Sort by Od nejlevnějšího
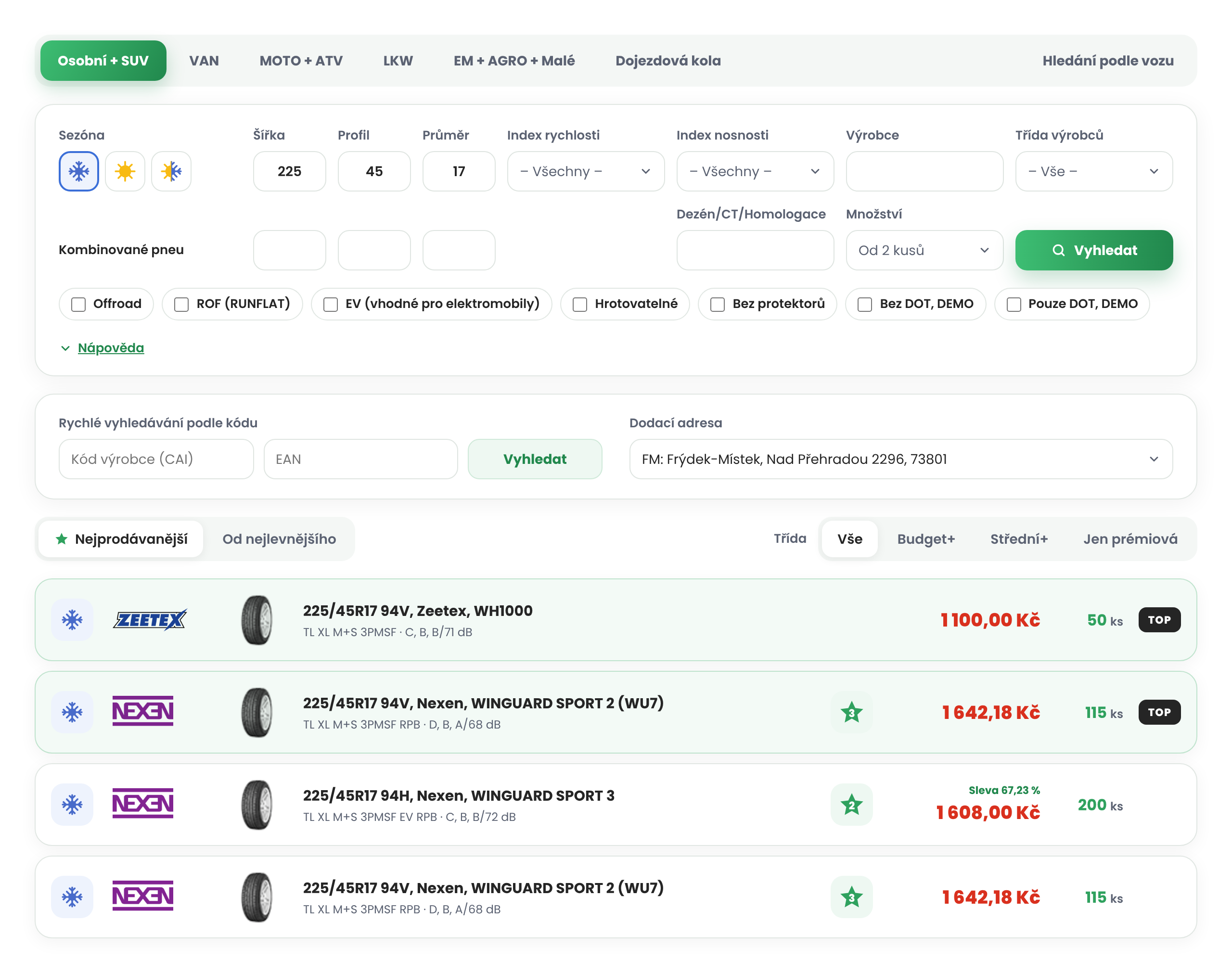Screen dimensions: 1232x973 (279, 539)
